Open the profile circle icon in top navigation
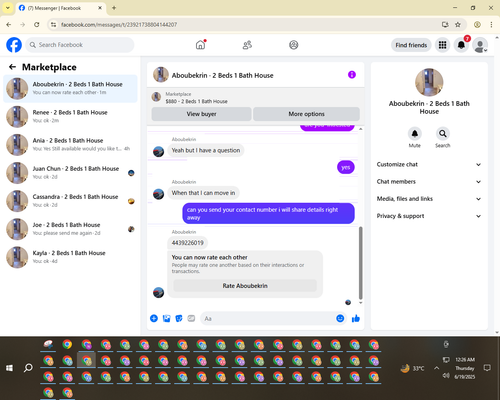500x400 pixels. (294, 45)
